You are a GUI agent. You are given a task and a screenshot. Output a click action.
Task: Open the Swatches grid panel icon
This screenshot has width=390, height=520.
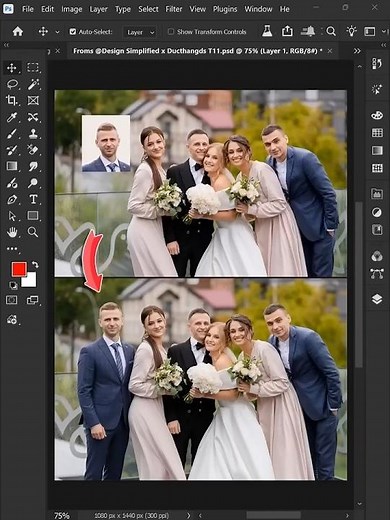click(377, 133)
